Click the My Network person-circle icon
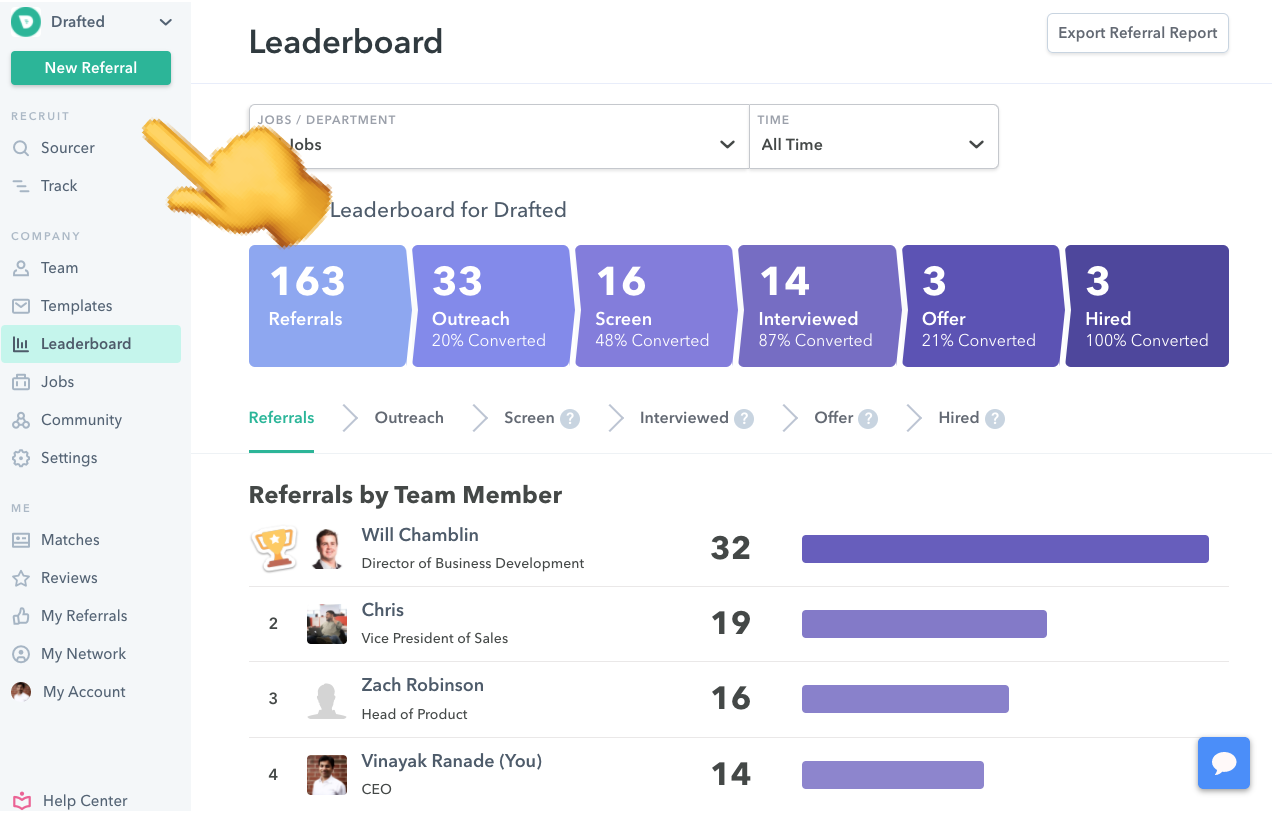Screen dimensions: 1272x818 pyautogui.click(x=21, y=654)
